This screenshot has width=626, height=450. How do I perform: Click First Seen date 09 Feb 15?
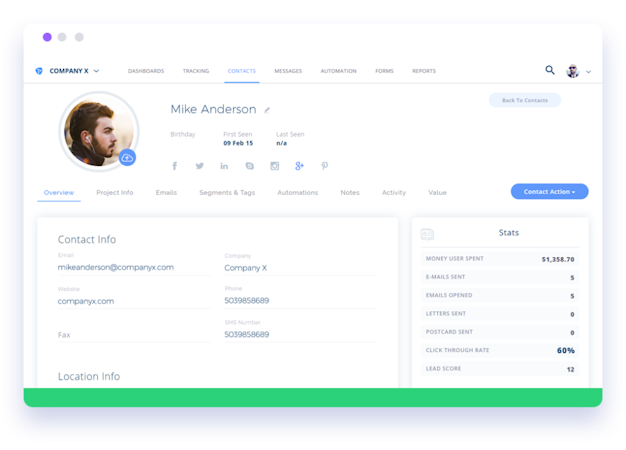click(238, 143)
